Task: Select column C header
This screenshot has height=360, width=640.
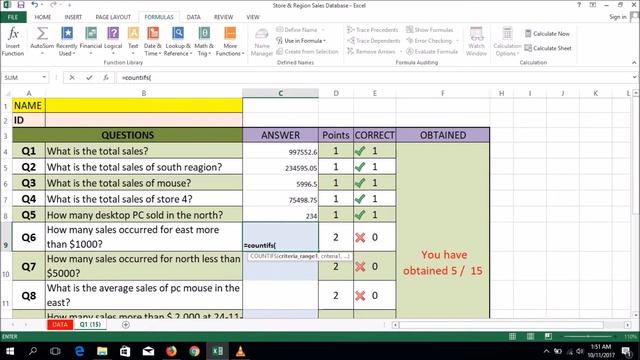Action: 280,93
